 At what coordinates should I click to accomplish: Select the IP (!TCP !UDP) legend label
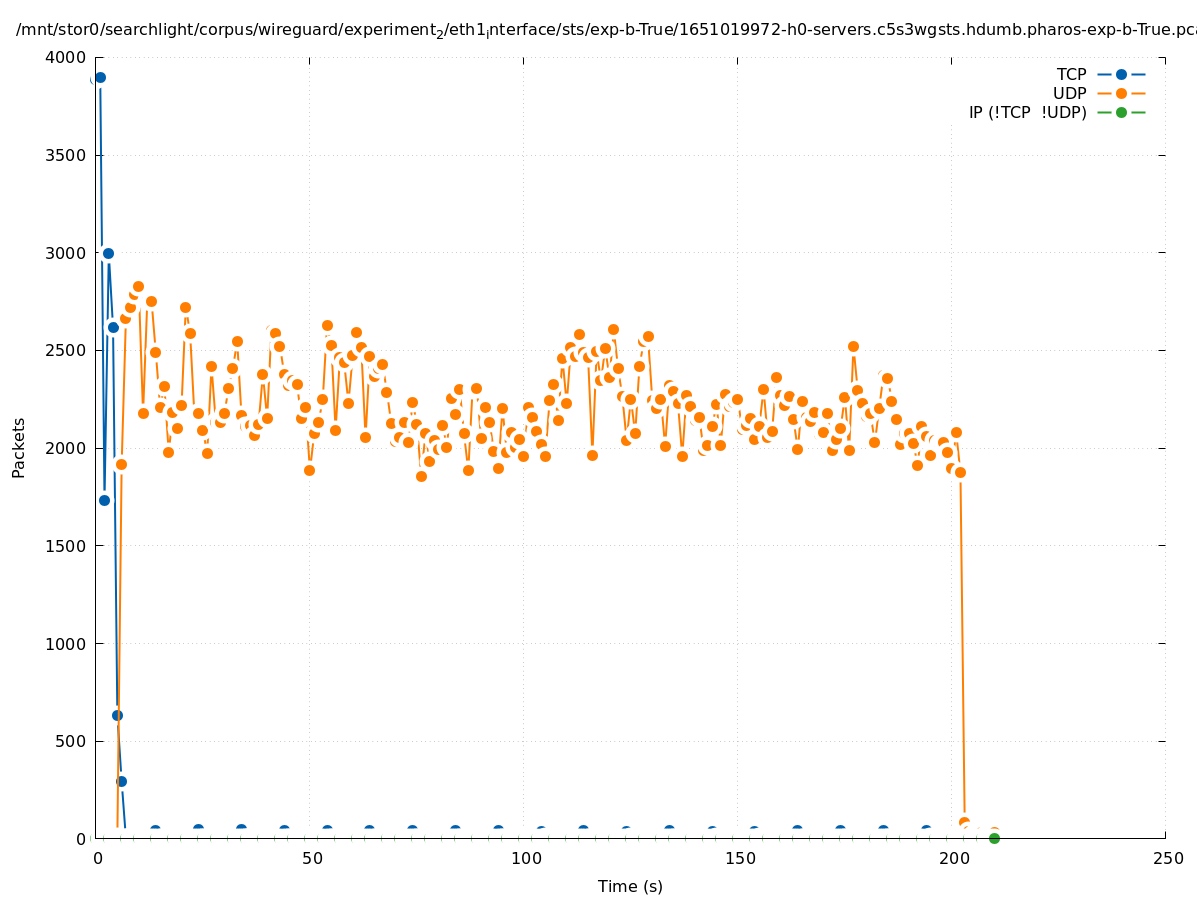pyautogui.click(x=1027, y=112)
